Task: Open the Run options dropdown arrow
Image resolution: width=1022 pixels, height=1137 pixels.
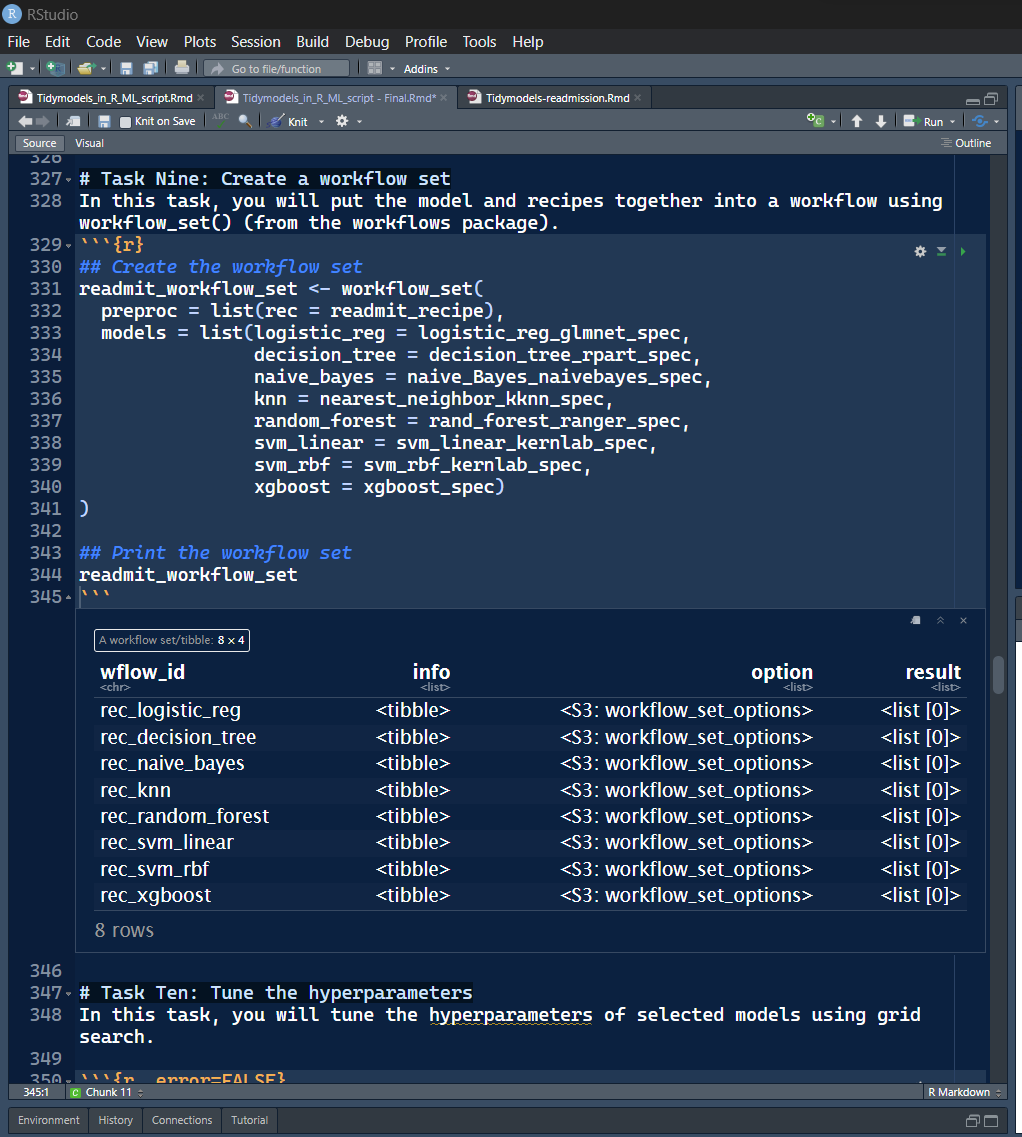Action: tap(952, 122)
